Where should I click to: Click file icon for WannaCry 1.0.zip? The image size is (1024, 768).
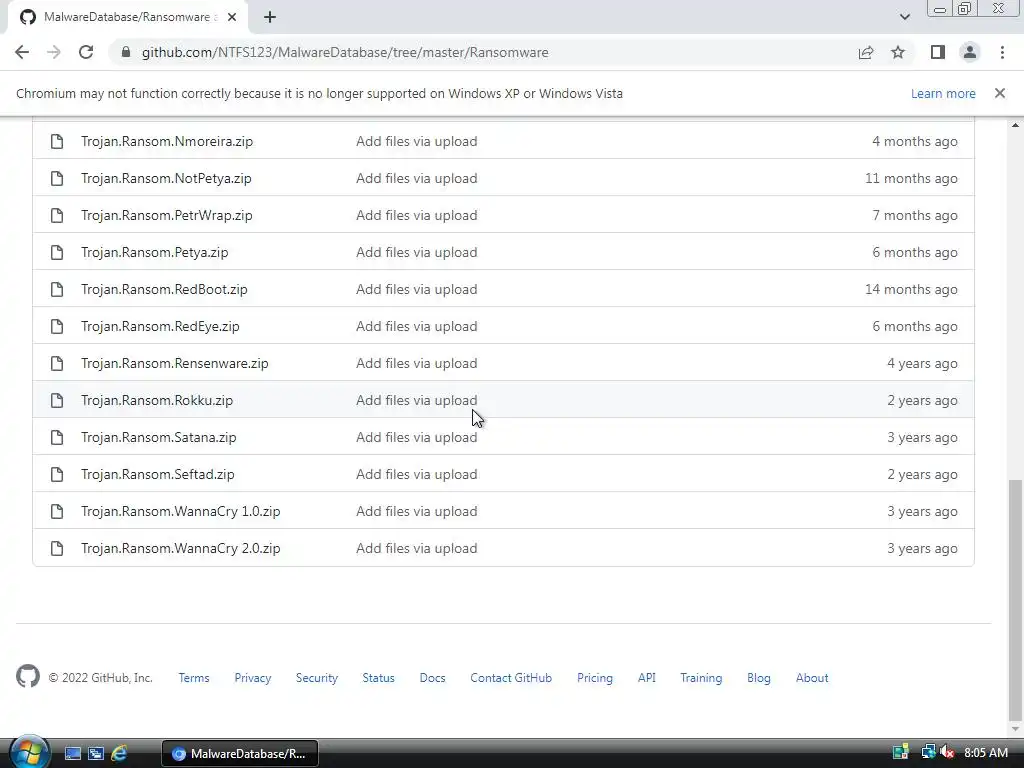coord(57,511)
